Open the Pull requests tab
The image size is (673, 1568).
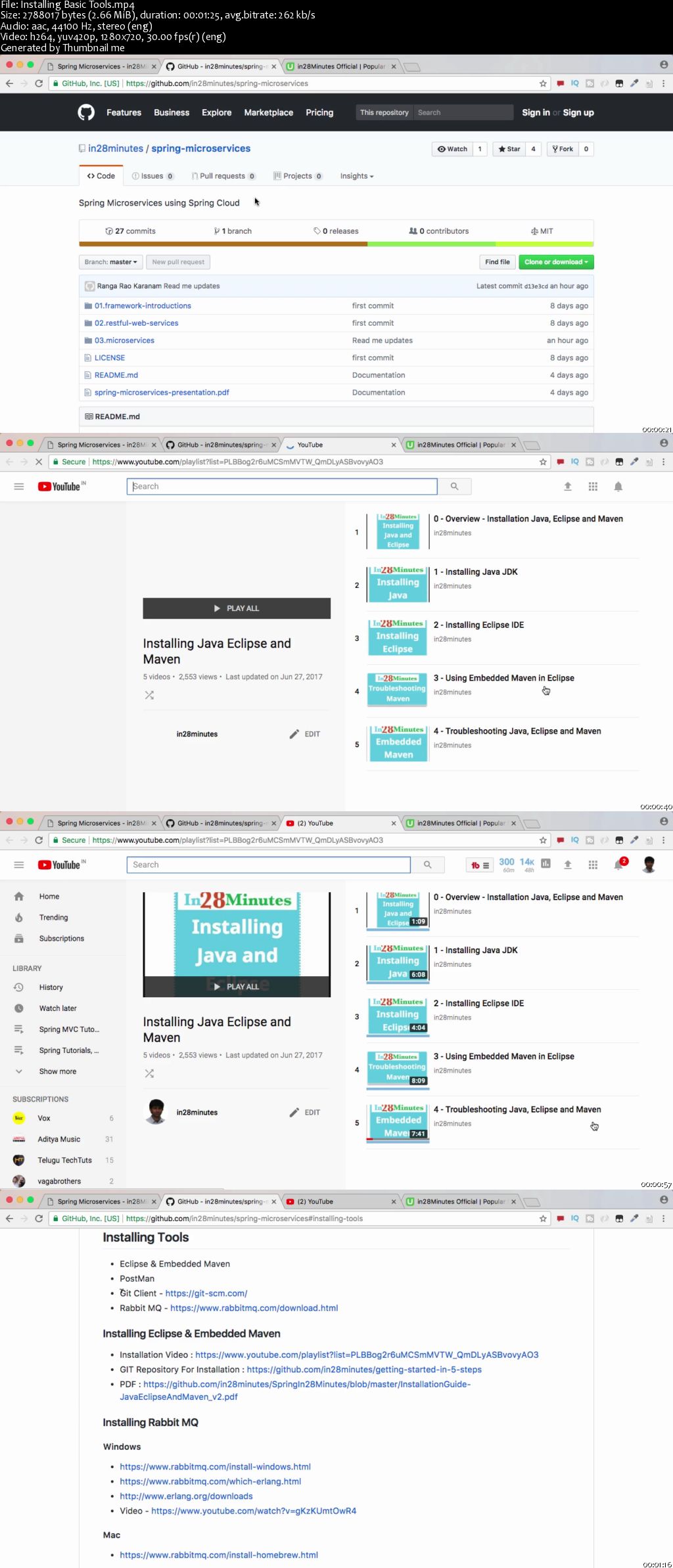223,176
